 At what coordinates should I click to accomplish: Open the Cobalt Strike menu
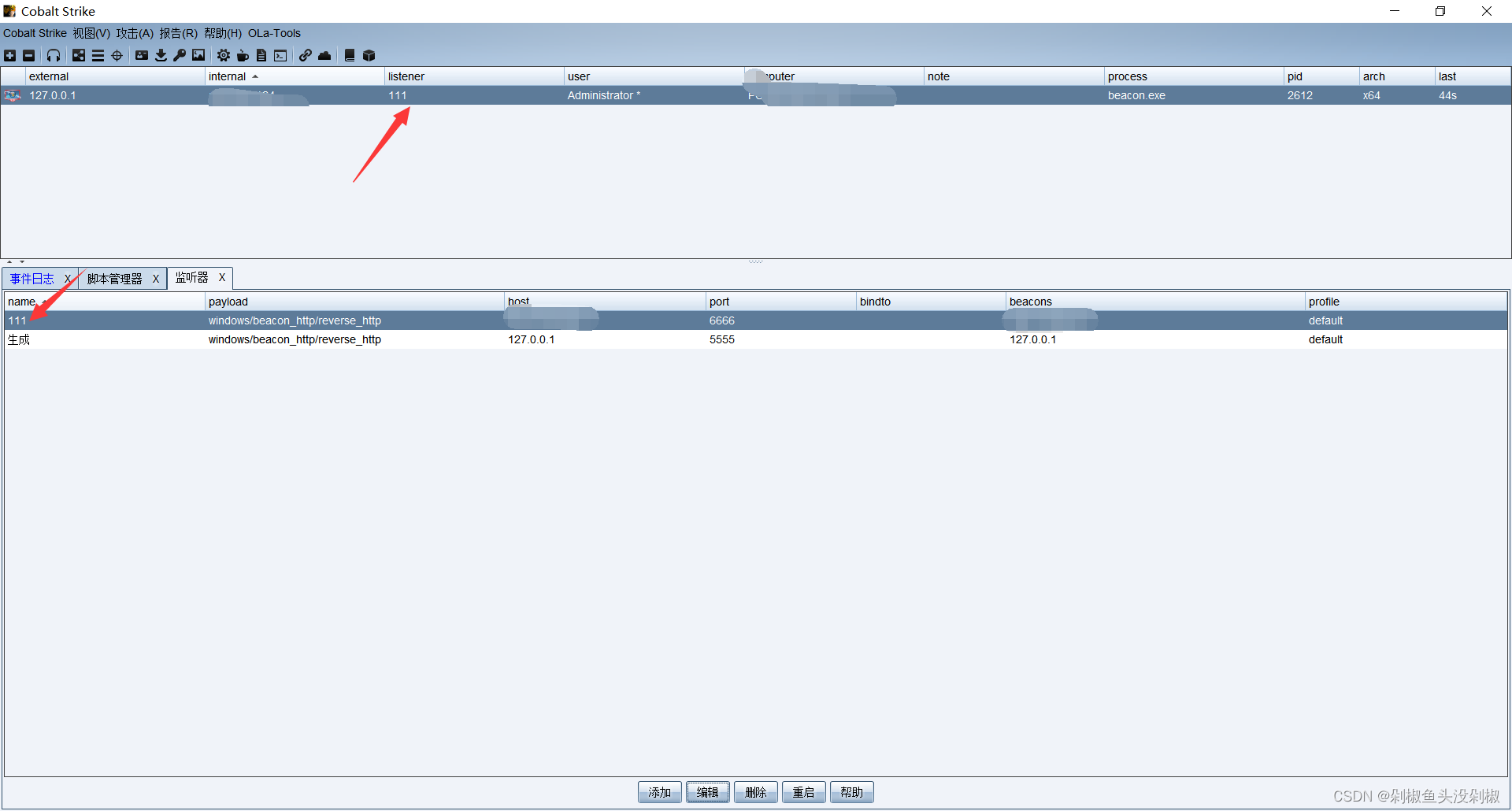click(x=35, y=33)
